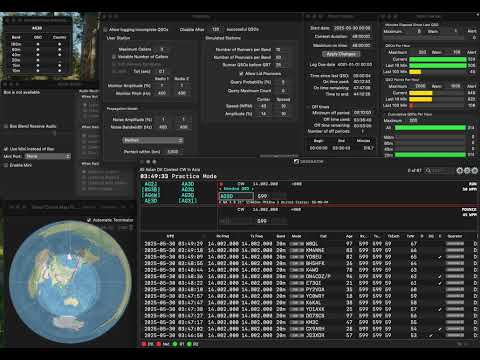480x360 pixels.
Task: Click the rightmost round icon beside the search field
Action: click(x=475, y=171)
